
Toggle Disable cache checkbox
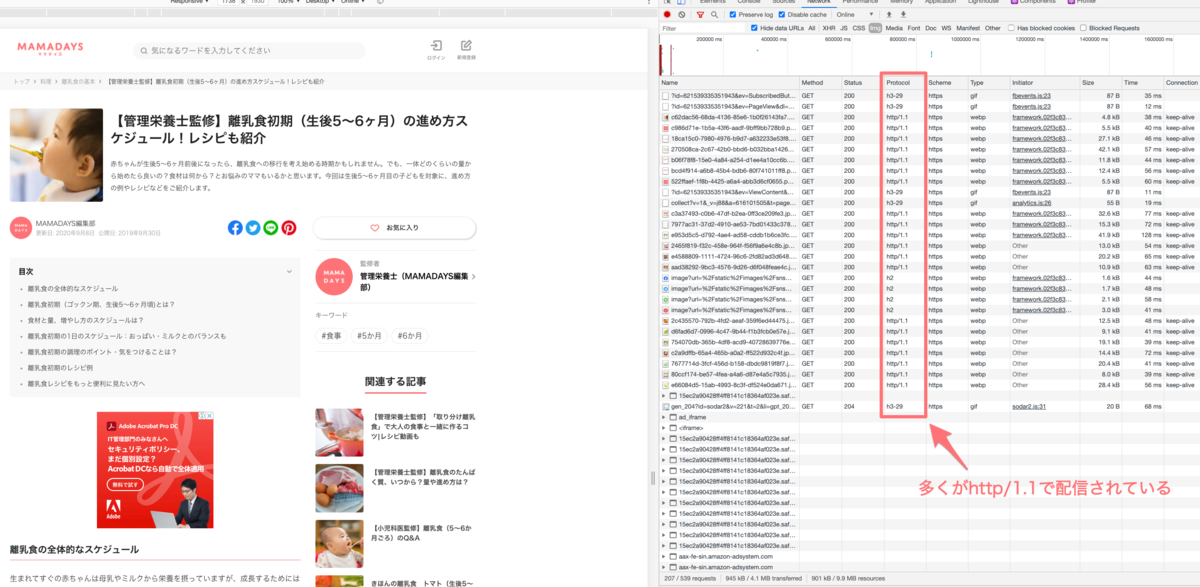782,15
